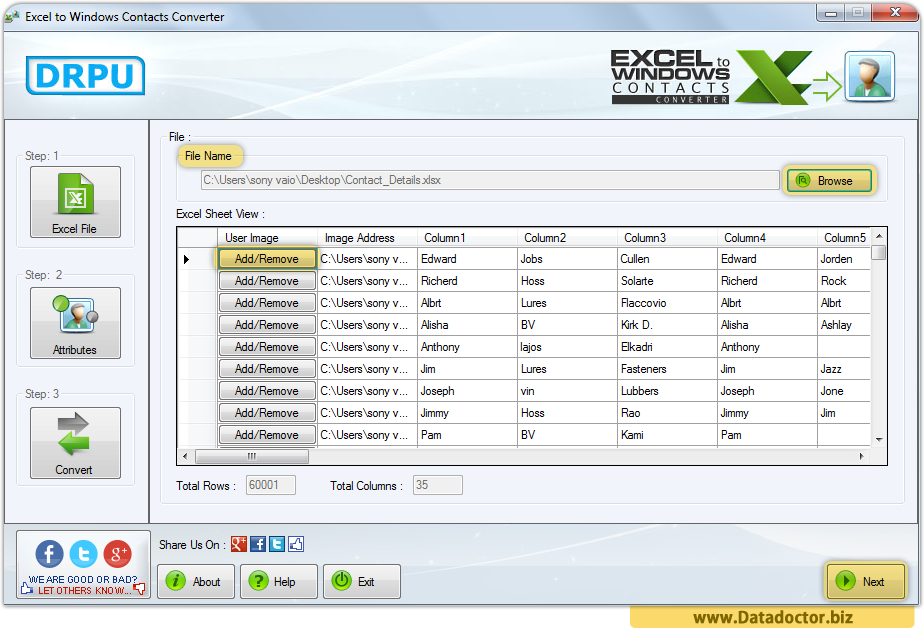The width and height of the screenshot is (924, 628).
Task: Click Add/Remove for Edward row
Action: (267, 259)
